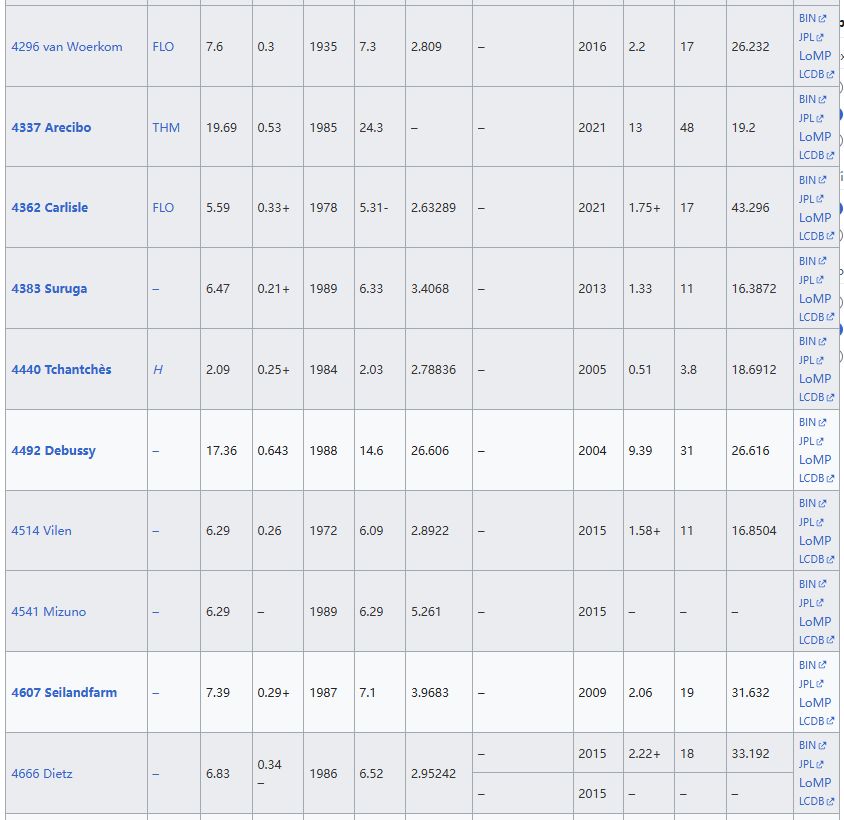
Task: Open LoMP link in the 4383 Suruga row
Action: coord(814,298)
